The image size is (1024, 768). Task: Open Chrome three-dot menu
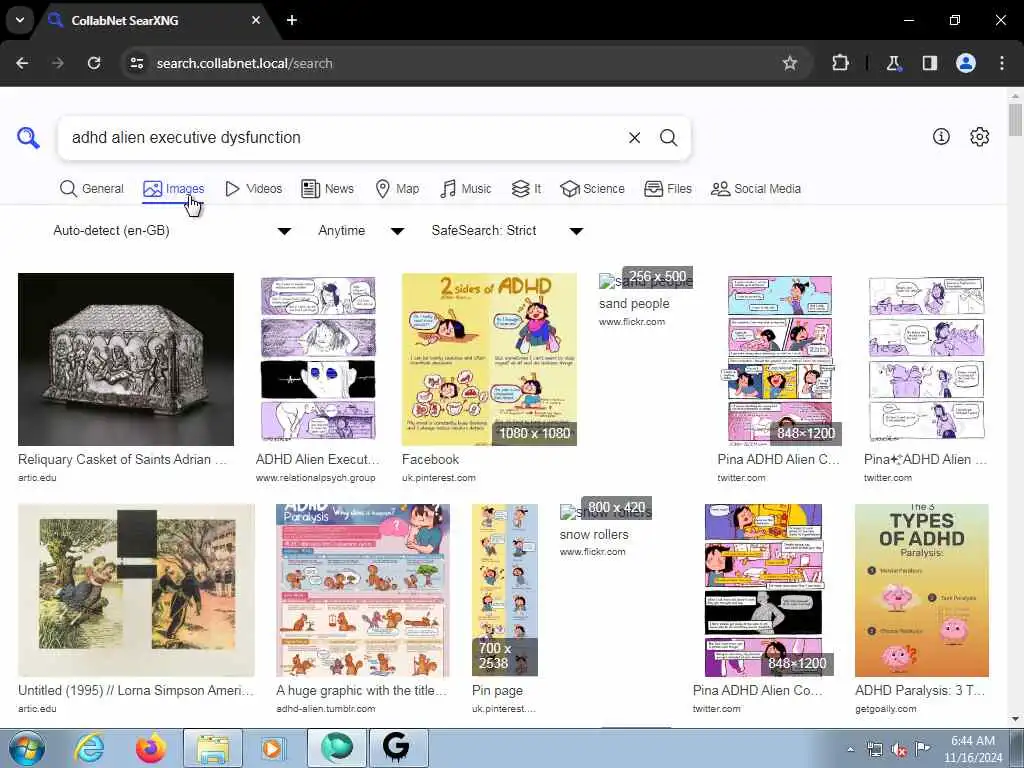1002,63
